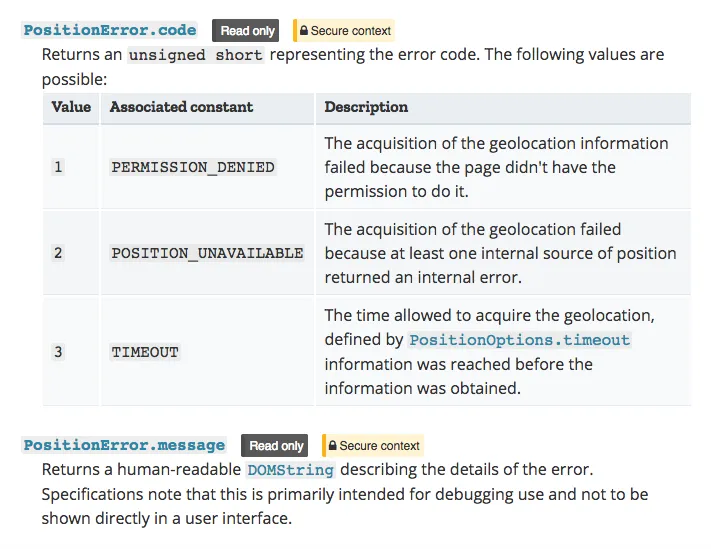This screenshot has width=711, height=549.
Task: Select the TIMEOUT constant cell
Action: (x=145, y=352)
